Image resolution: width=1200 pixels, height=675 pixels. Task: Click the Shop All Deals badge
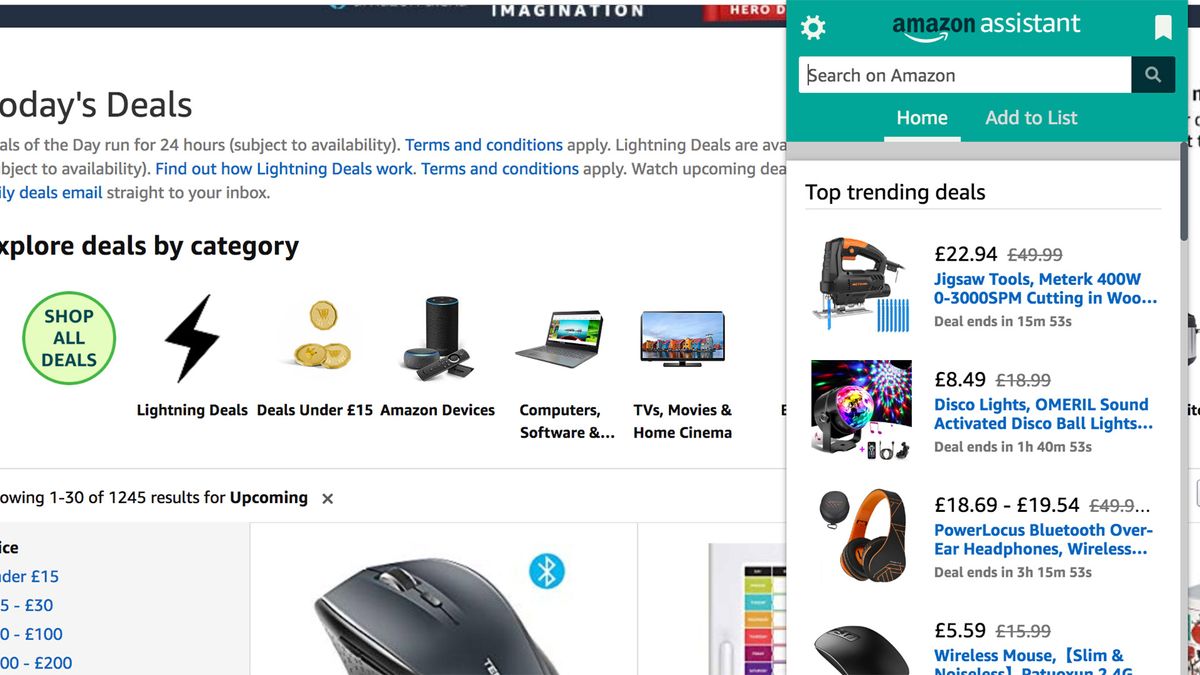[x=69, y=338]
